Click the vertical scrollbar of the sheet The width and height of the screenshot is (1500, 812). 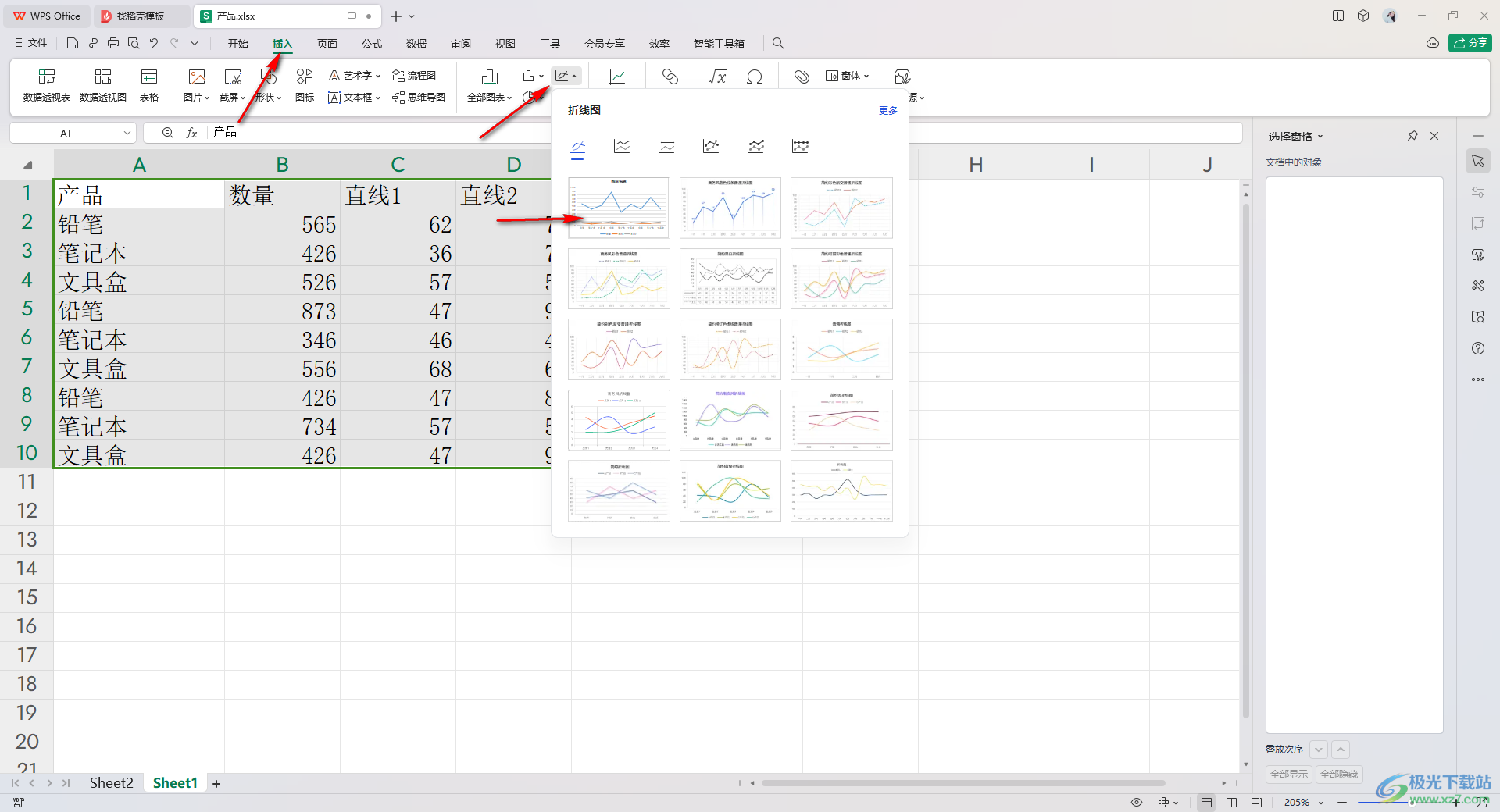click(1246, 461)
